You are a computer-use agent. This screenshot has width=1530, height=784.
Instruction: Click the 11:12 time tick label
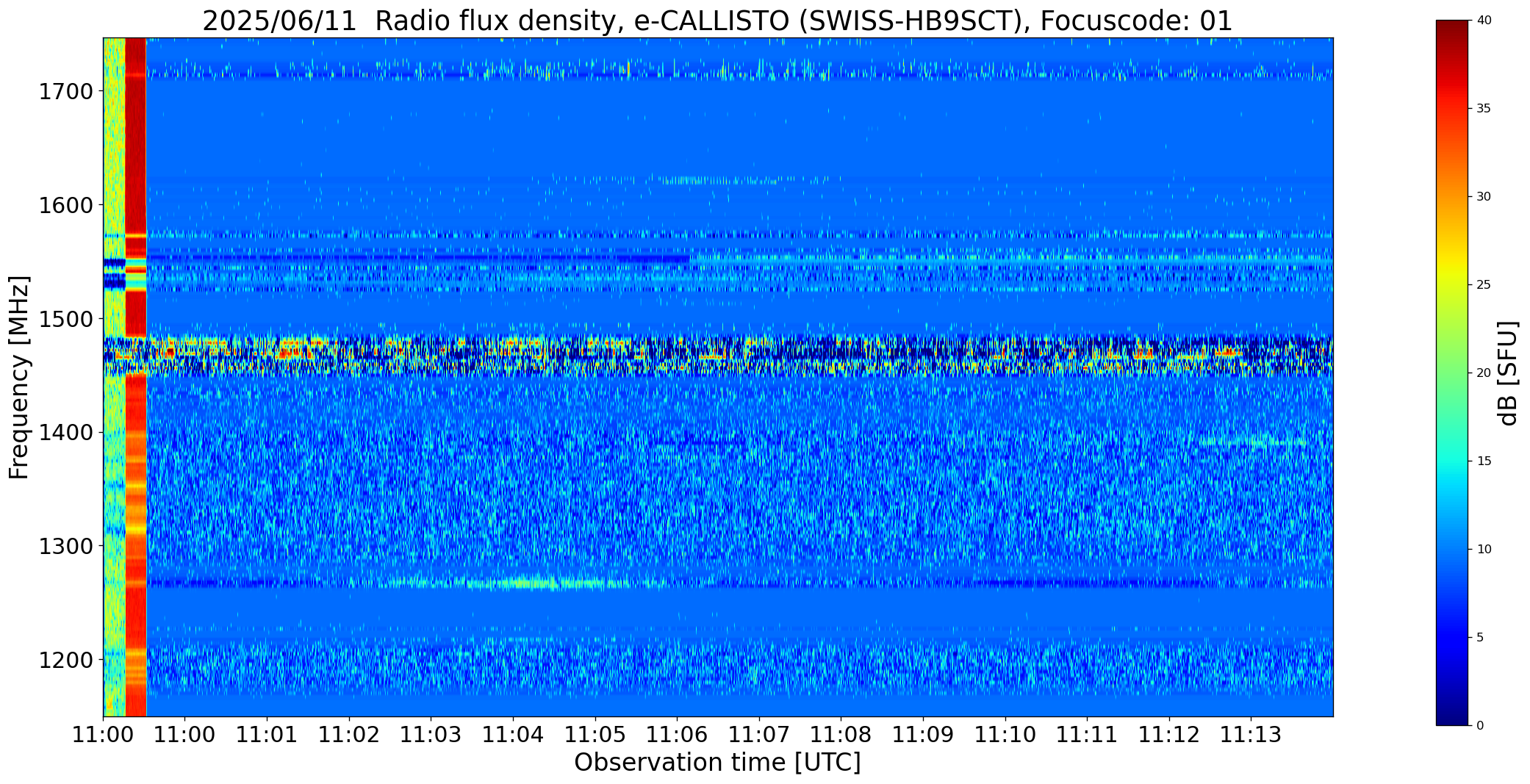pyautogui.click(x=1168, y=735)
